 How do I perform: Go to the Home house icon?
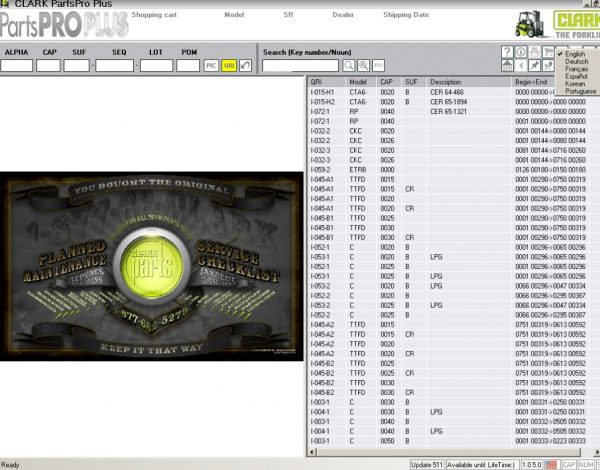507,65
